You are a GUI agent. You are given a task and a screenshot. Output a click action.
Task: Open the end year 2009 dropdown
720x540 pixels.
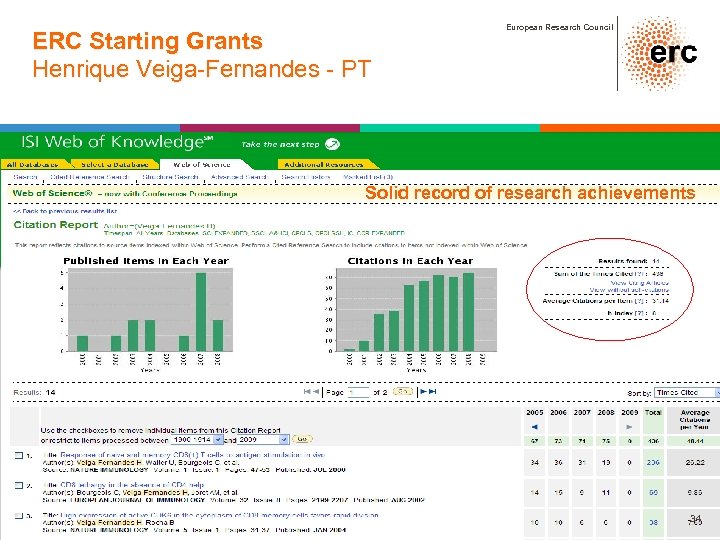[263, 440]
